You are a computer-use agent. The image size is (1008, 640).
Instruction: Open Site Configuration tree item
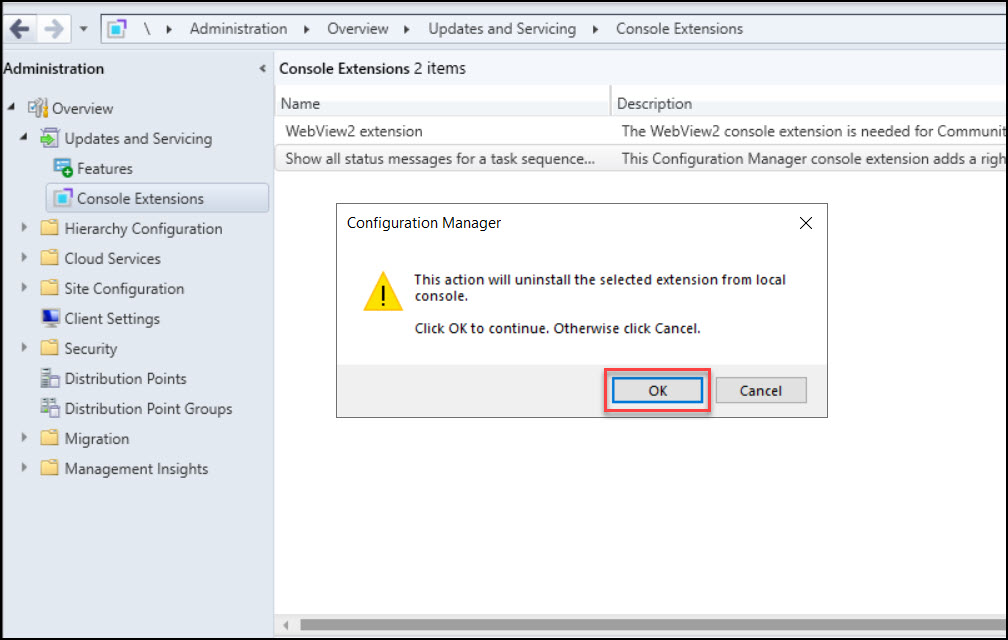(124, 289)
